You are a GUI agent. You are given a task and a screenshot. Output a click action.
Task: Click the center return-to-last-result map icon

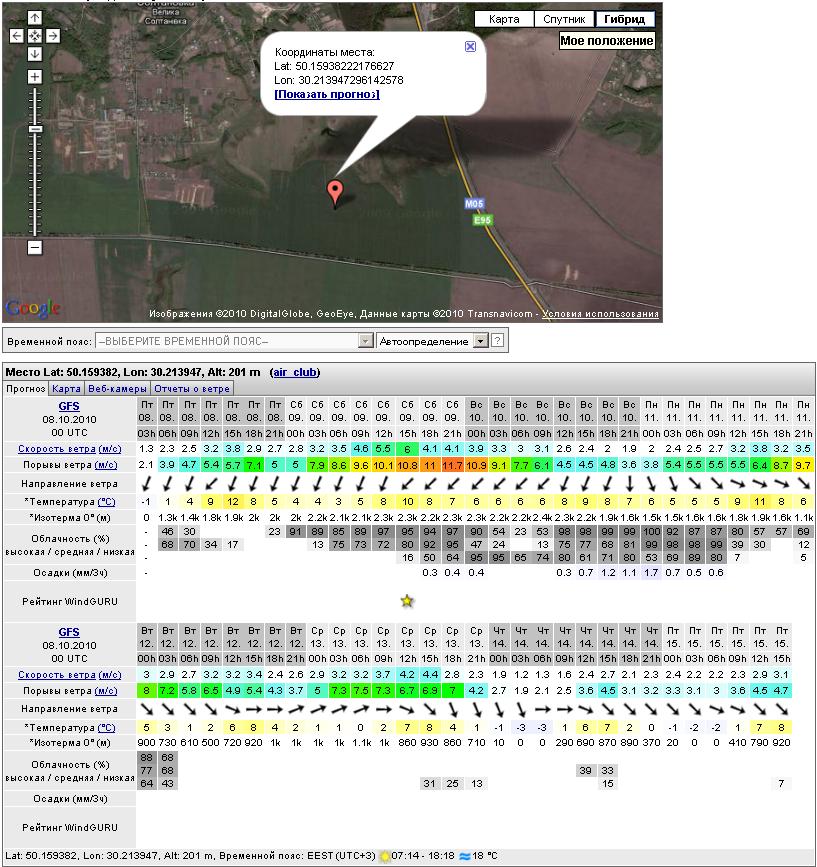click(35, 36)
